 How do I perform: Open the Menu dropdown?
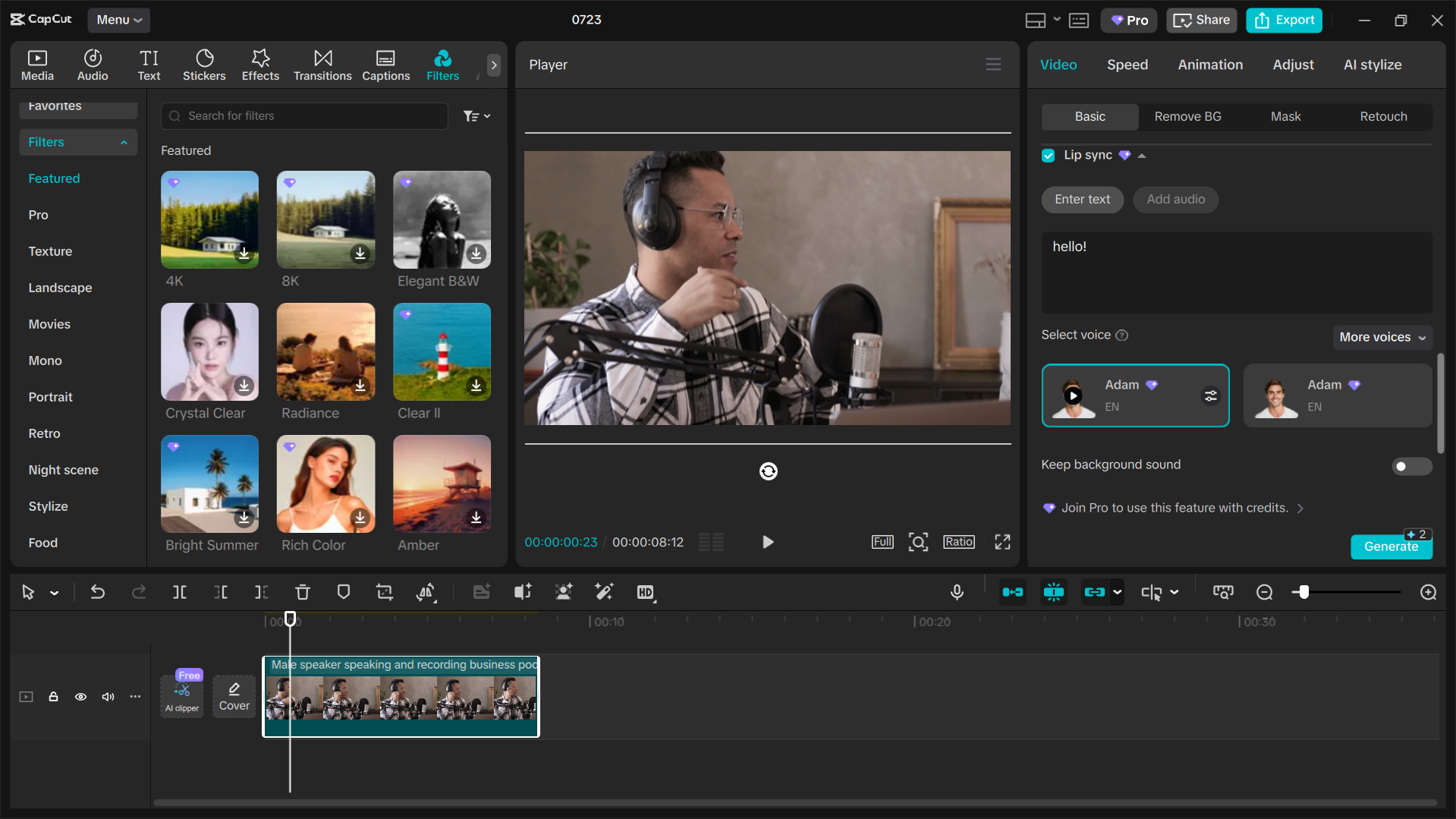(118, 20)
